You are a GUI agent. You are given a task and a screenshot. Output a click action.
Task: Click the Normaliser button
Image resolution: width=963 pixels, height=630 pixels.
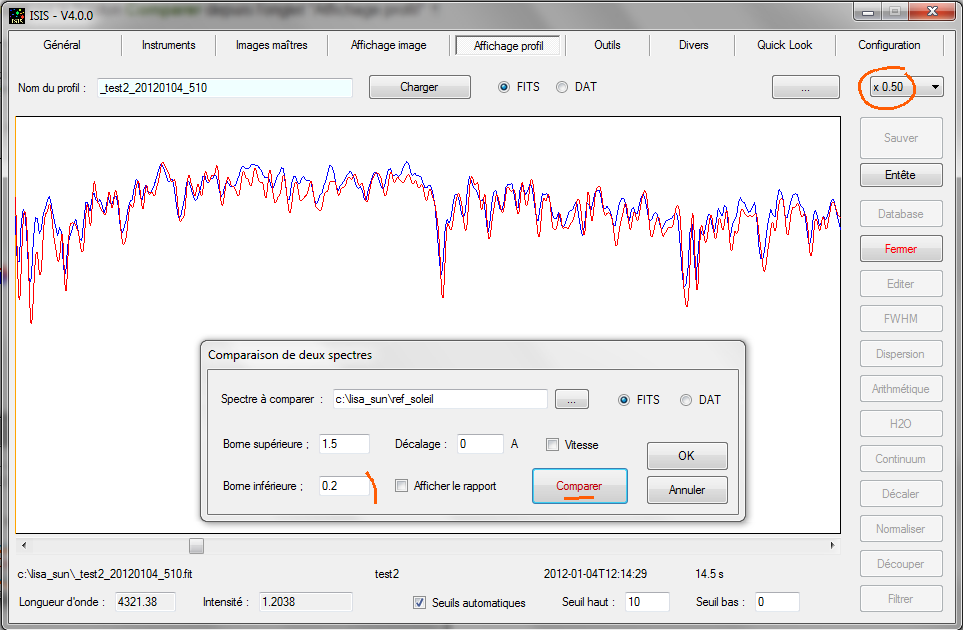coord(901,529)
